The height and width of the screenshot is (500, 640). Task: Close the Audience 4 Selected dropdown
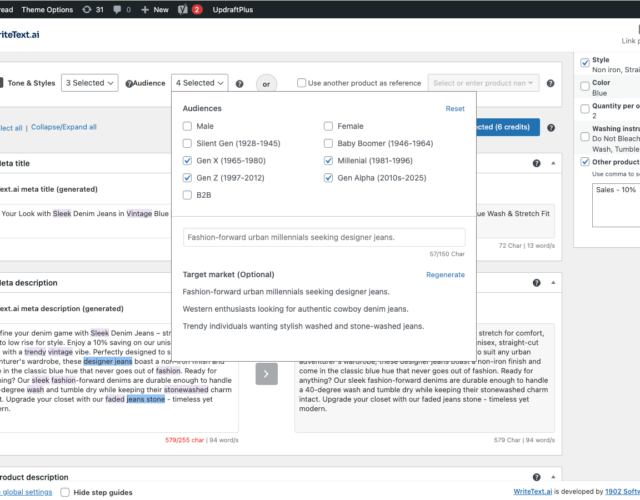tap(200, 83)
